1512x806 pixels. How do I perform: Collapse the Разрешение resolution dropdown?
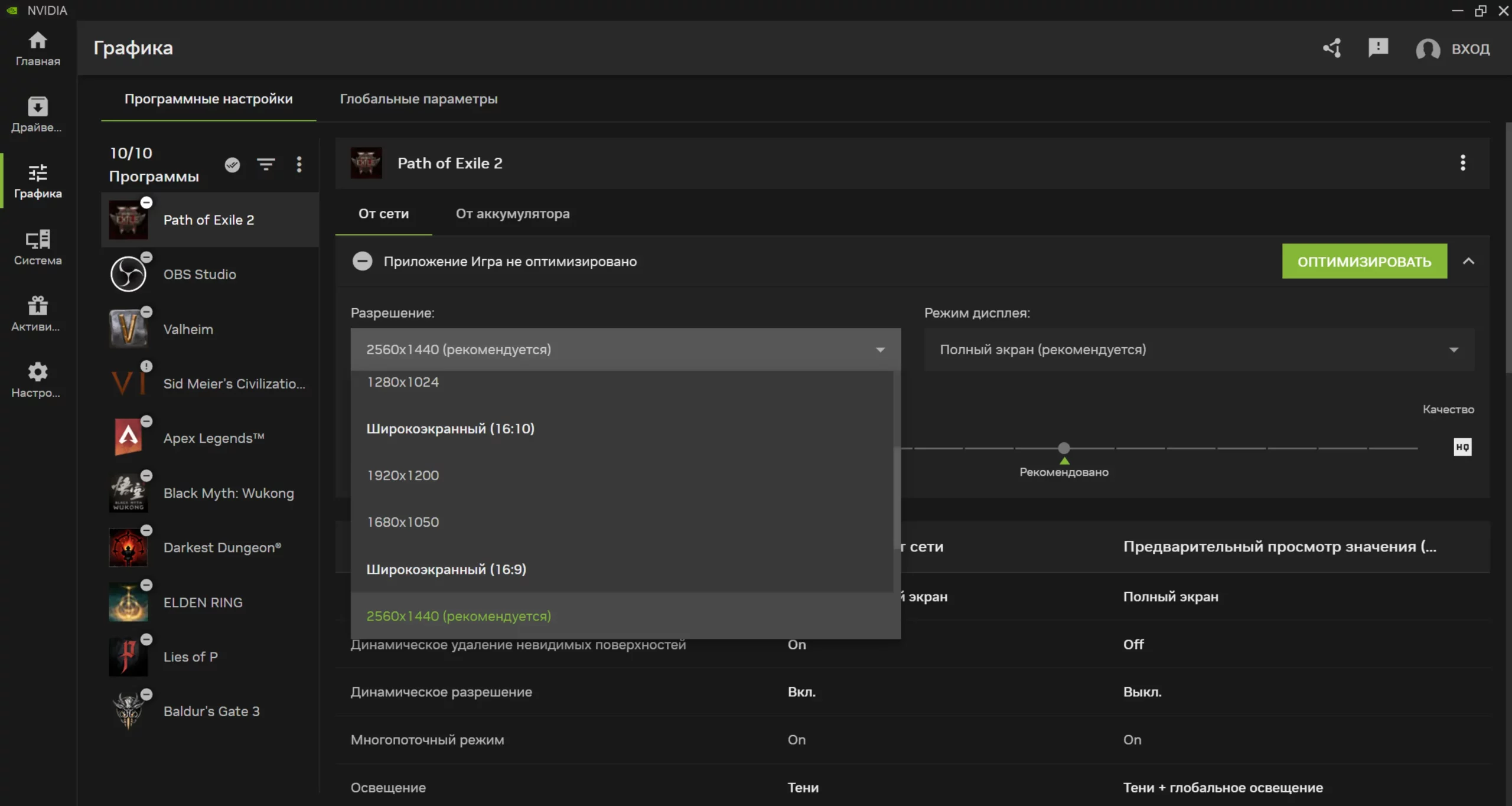pos(880,350)
